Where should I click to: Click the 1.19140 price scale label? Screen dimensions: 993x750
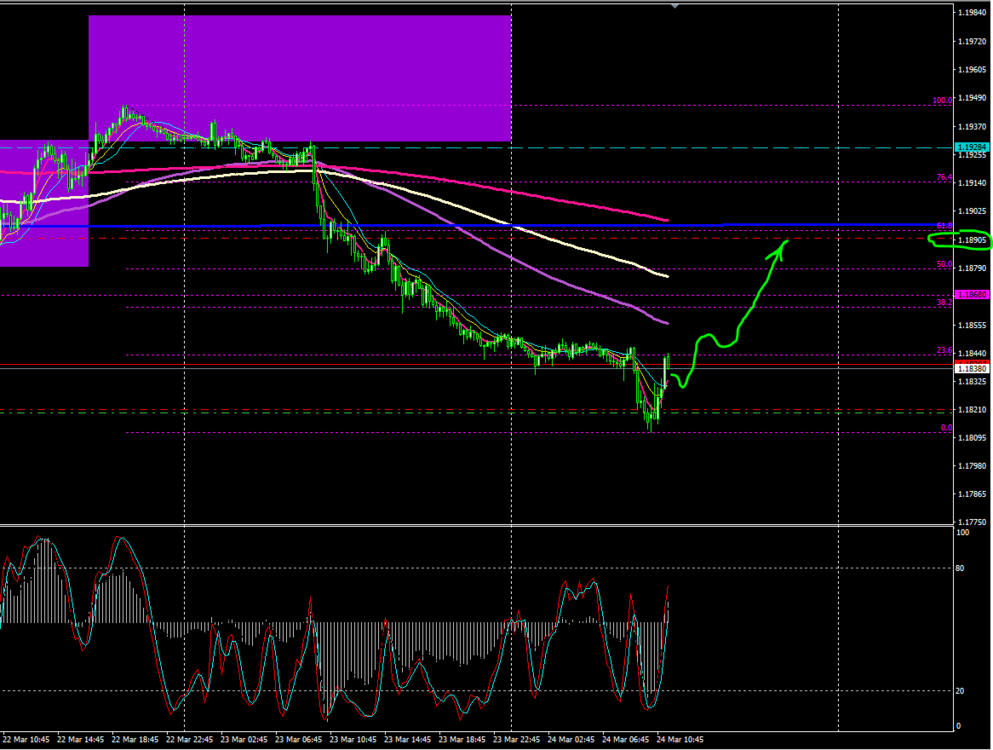tap(972, 183)
